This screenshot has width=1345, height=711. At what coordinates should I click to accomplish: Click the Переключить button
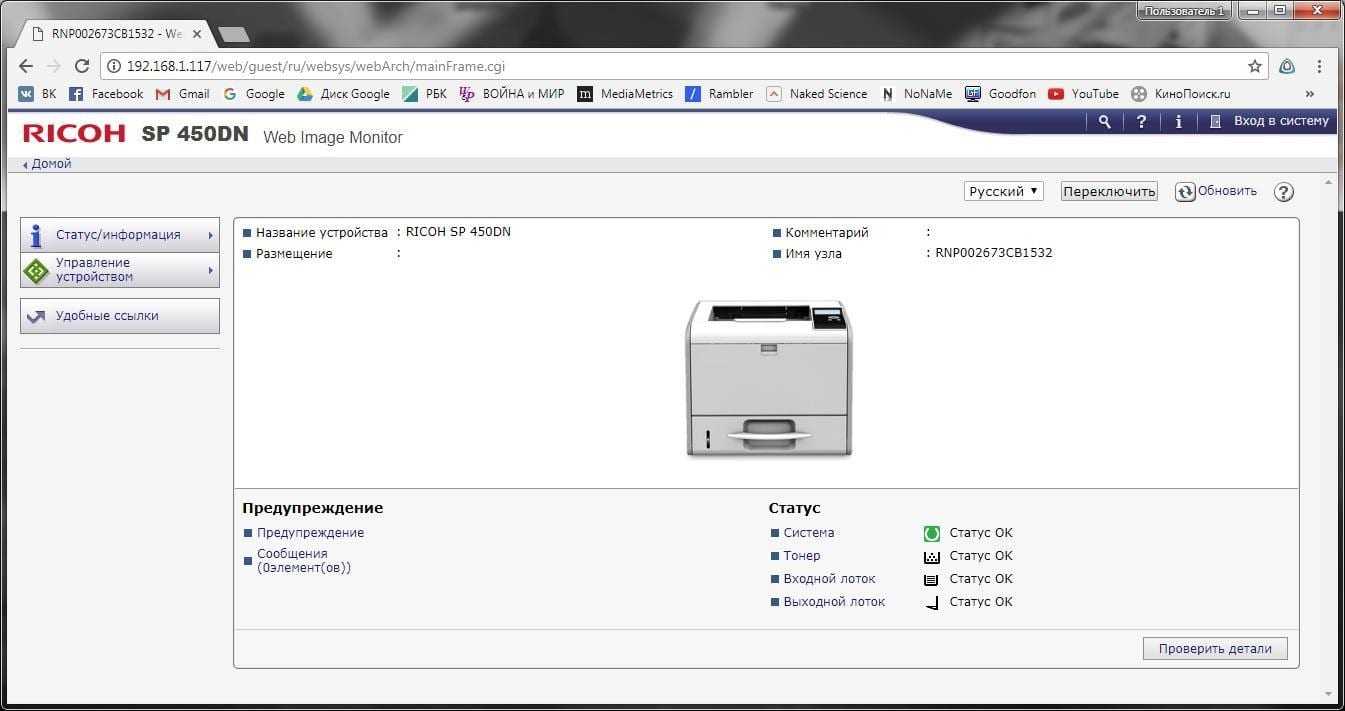point(1109,191)
